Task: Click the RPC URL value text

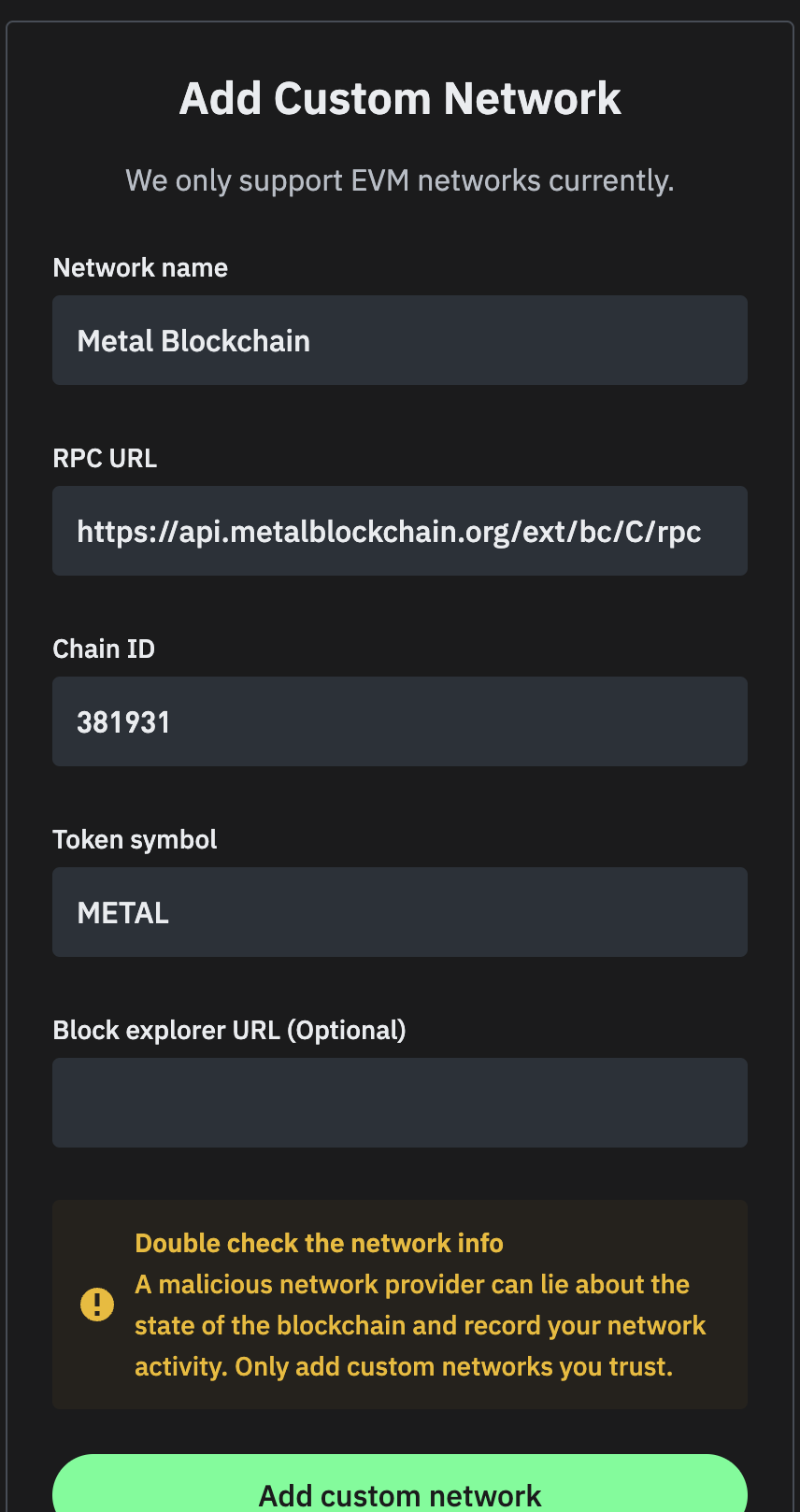Action: point(389,531)
